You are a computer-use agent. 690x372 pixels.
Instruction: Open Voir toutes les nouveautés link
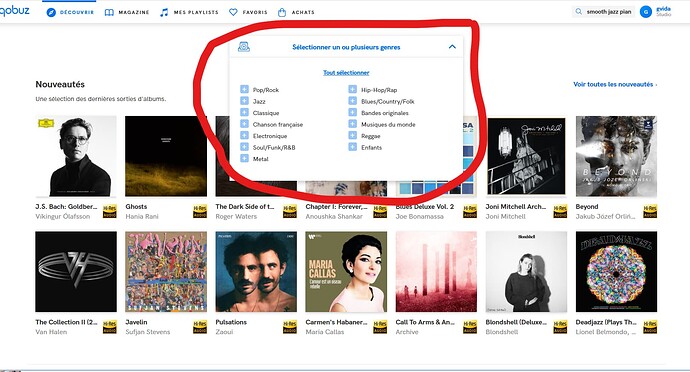(615, 84)
